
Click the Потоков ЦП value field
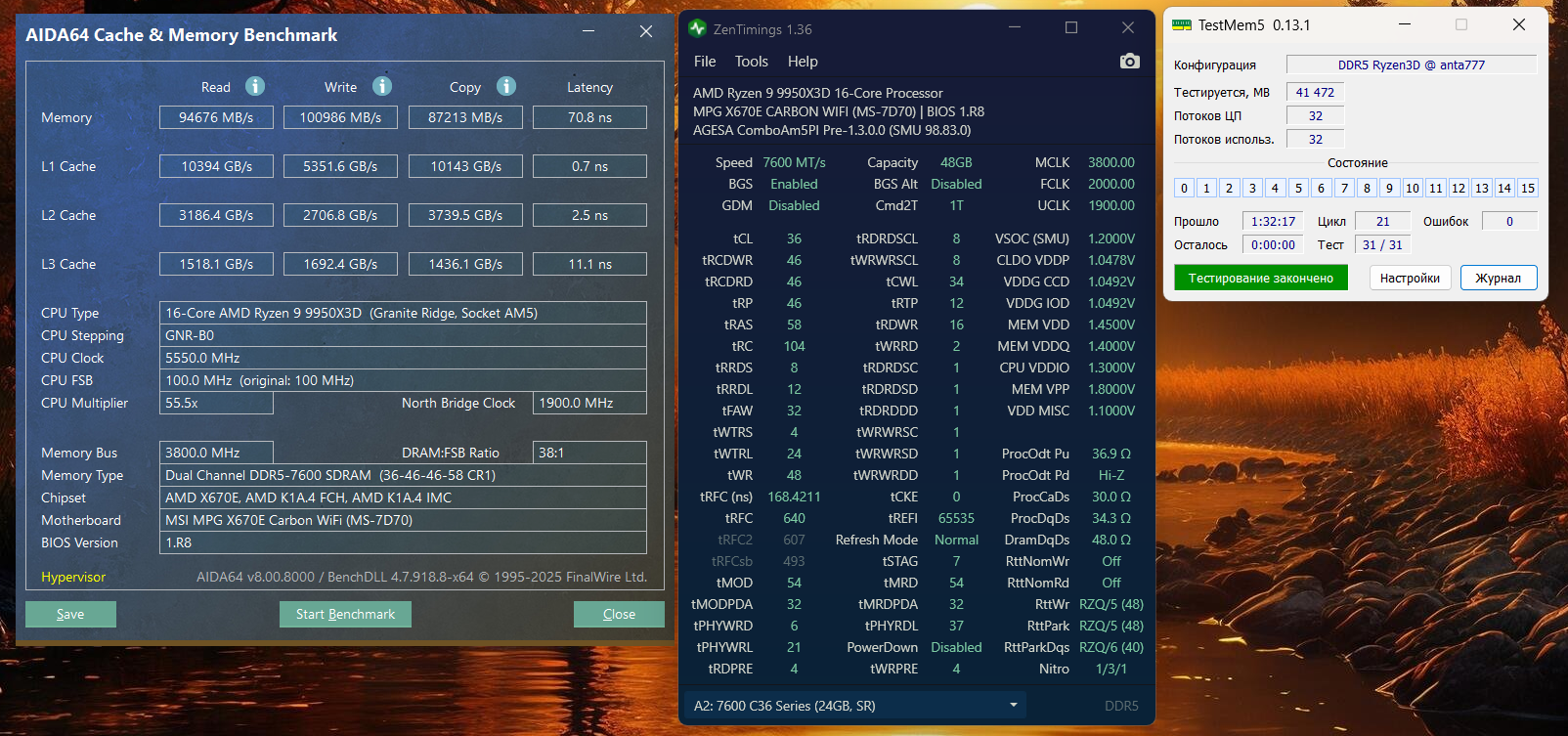(1315, 116)
